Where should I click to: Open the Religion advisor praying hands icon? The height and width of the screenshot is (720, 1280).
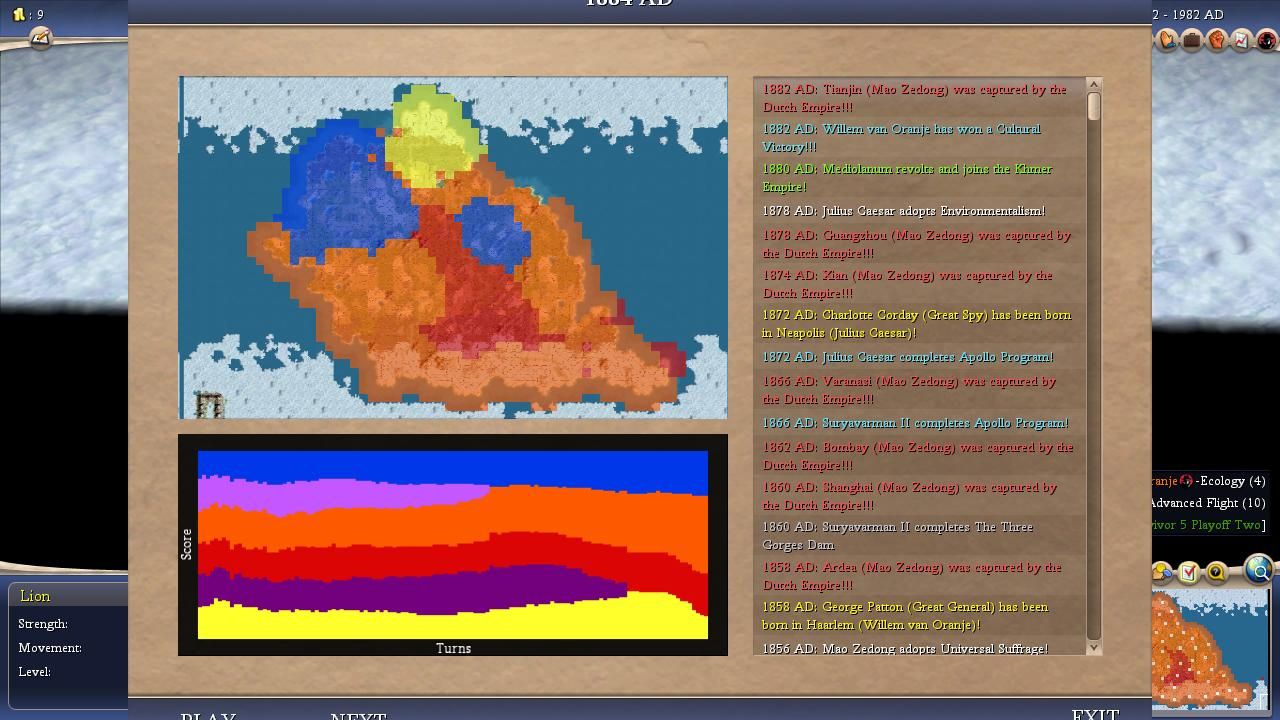1167,40
